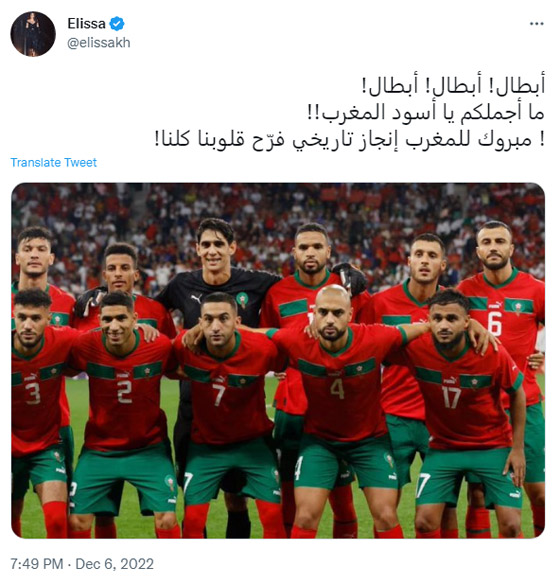This screenshot has height=585, width=560.
Task: Click the display name Elissa
Action: [86, 24]
